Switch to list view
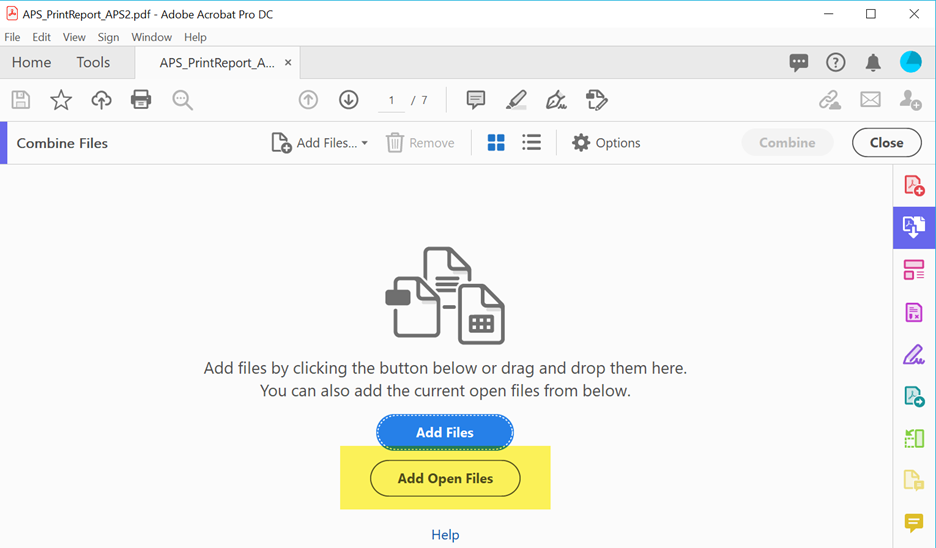The image size is (936, 548). 531,143
